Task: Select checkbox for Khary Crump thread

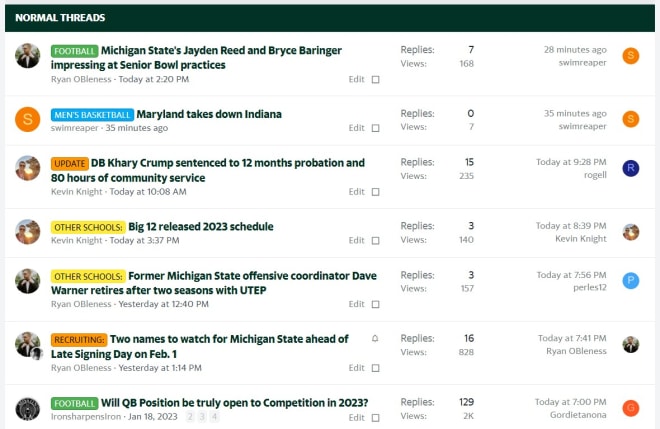Action: (x=375, y=192)
